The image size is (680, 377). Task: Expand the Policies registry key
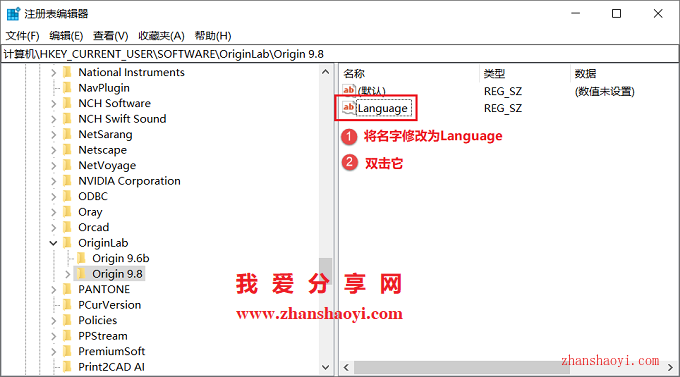click(x=53, y=320)
